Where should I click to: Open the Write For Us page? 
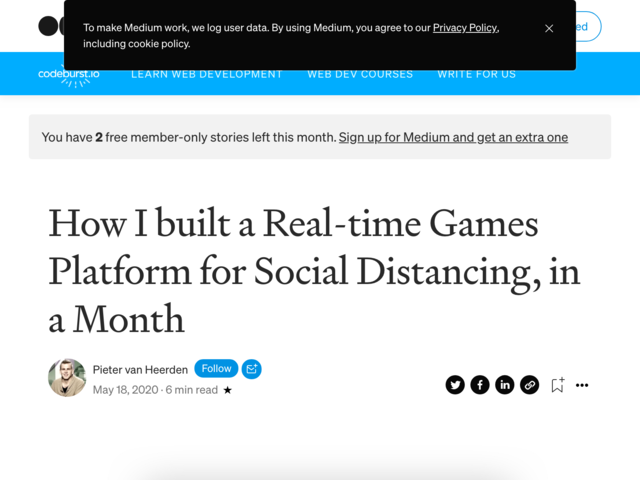tap(477, 74)
